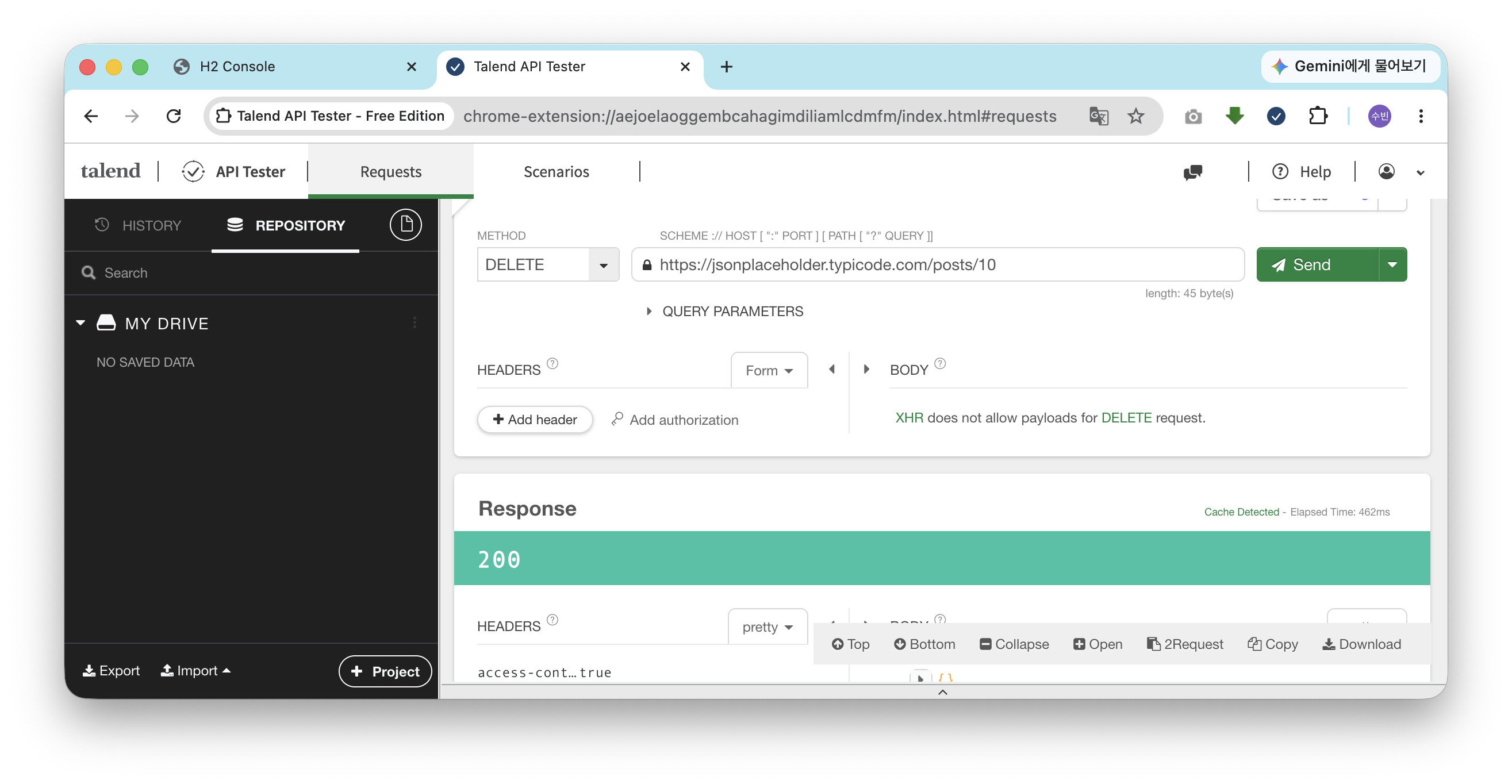Viewport: 1512px width, 784px height.
Task: Click Add authorization link
Action: [x=674, y=420]
